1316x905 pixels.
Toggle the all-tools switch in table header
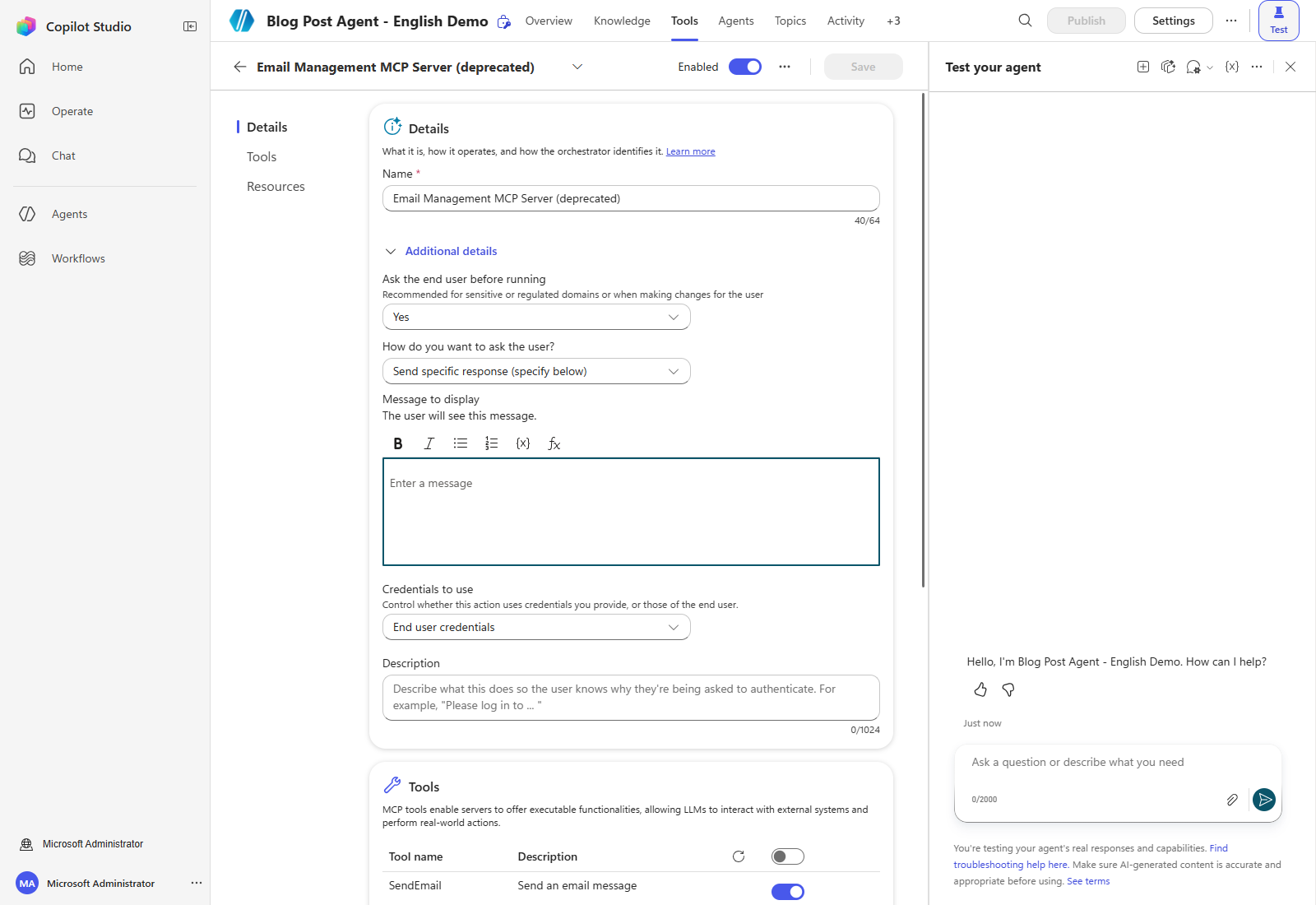788,856
